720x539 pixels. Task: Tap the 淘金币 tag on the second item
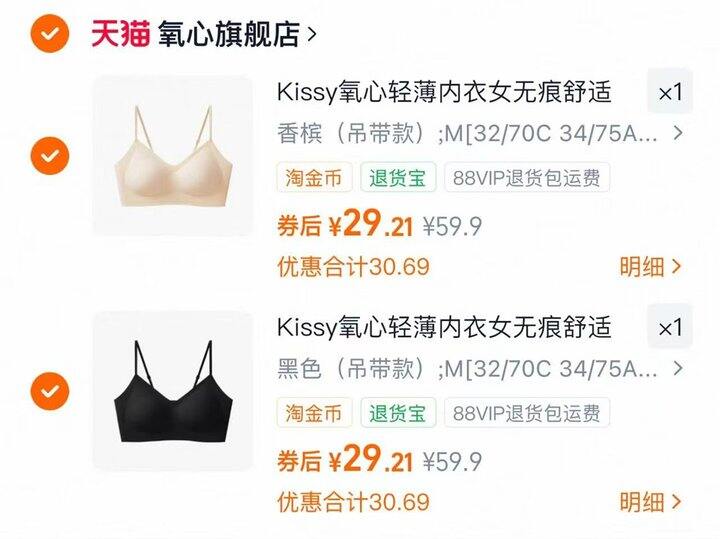314,413
